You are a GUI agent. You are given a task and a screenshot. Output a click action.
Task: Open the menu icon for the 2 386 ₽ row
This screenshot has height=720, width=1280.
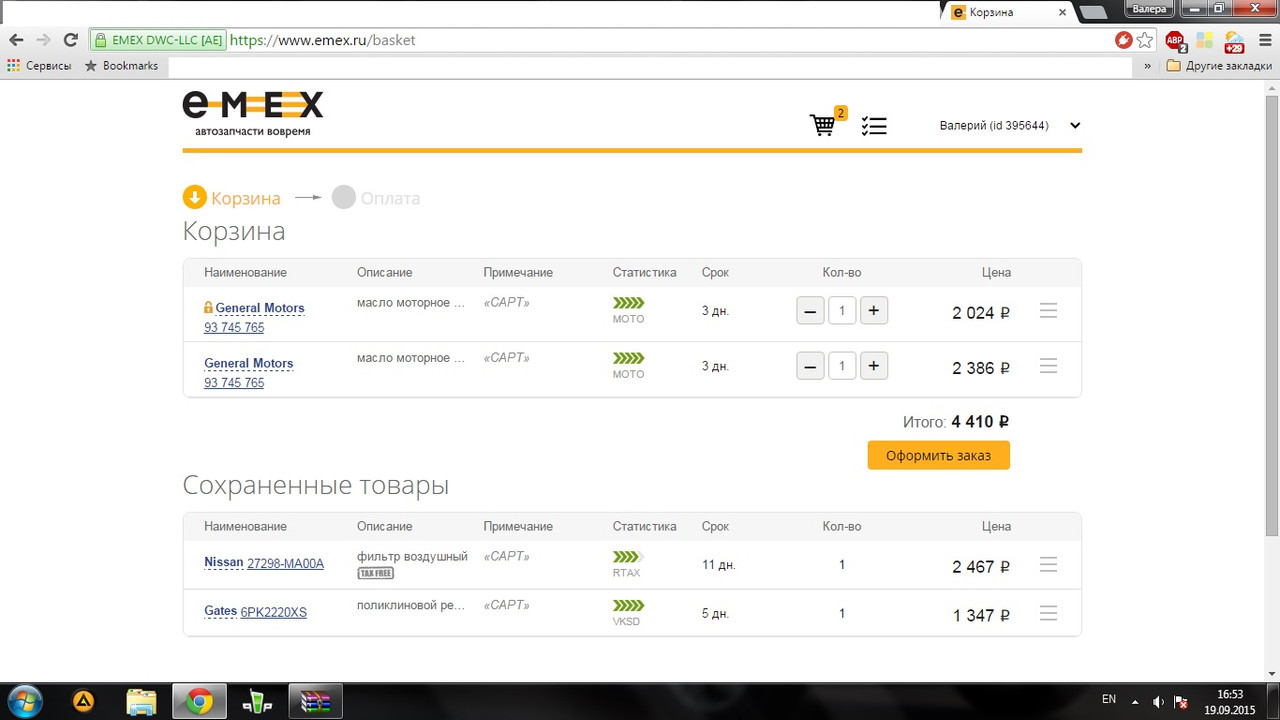click(x=1048, y=366)
